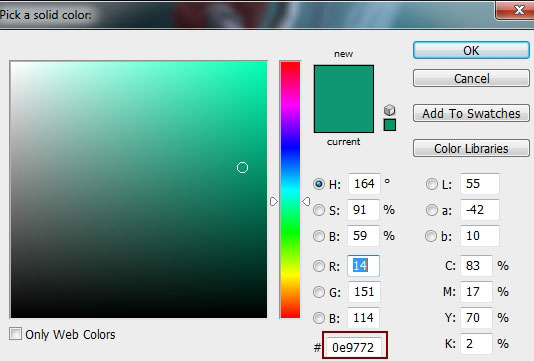Click the C field showing 83

(476, 266)
